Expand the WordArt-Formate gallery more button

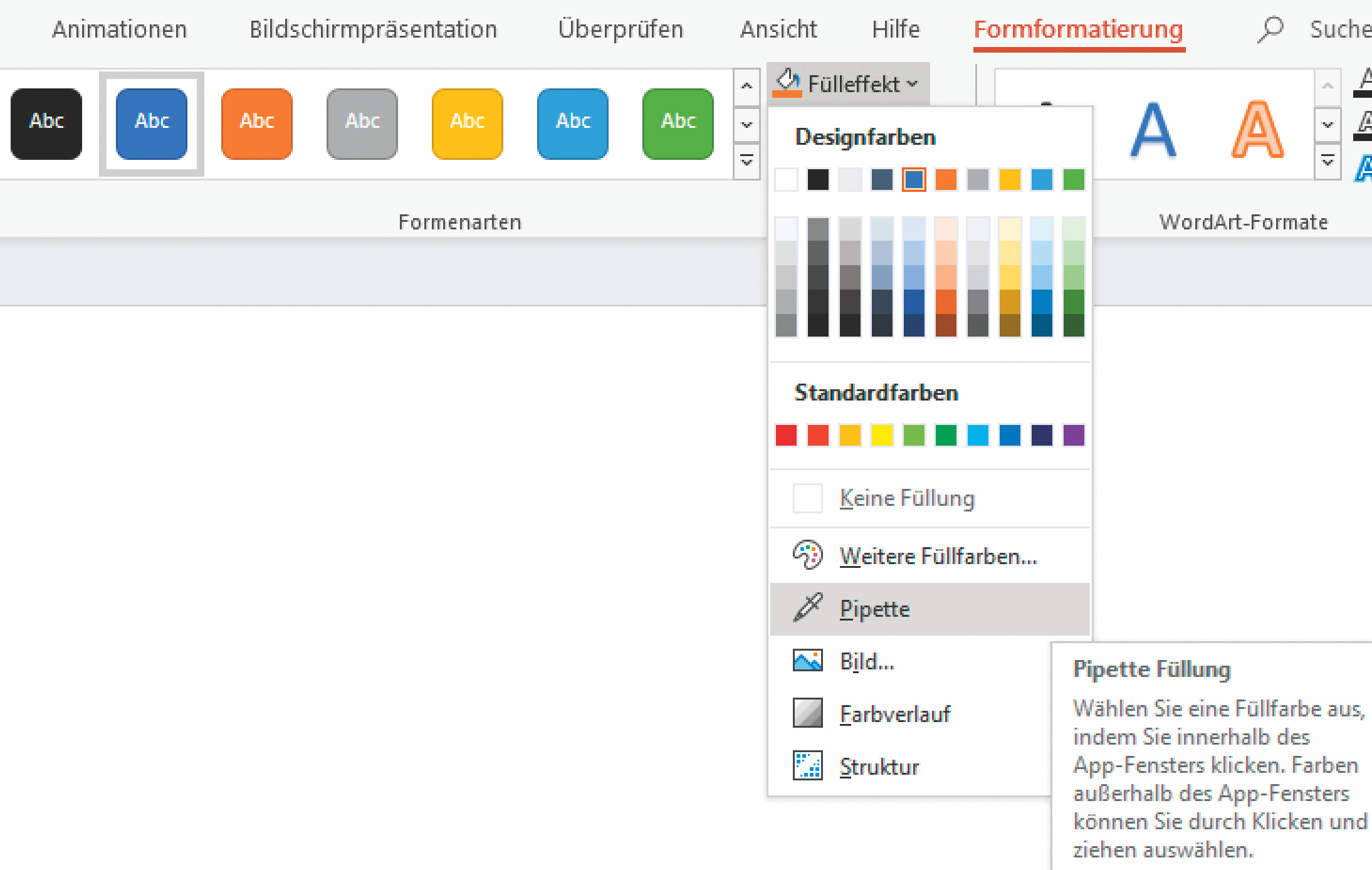click(x=1327, y=161)
